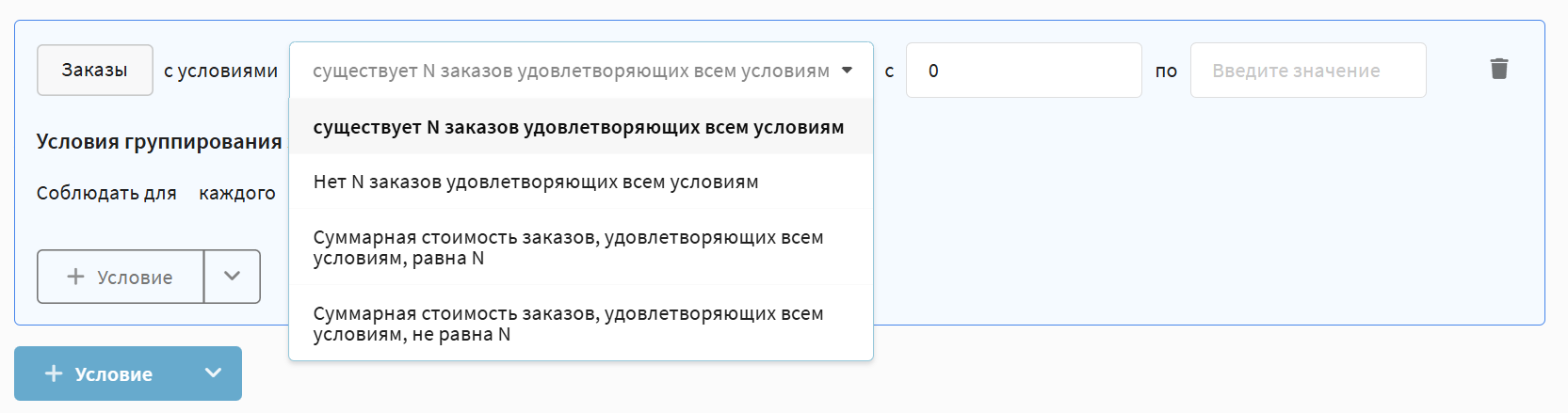Click the 'Условия группирования' heading
1568x413 pixels.
coord(159,141)
